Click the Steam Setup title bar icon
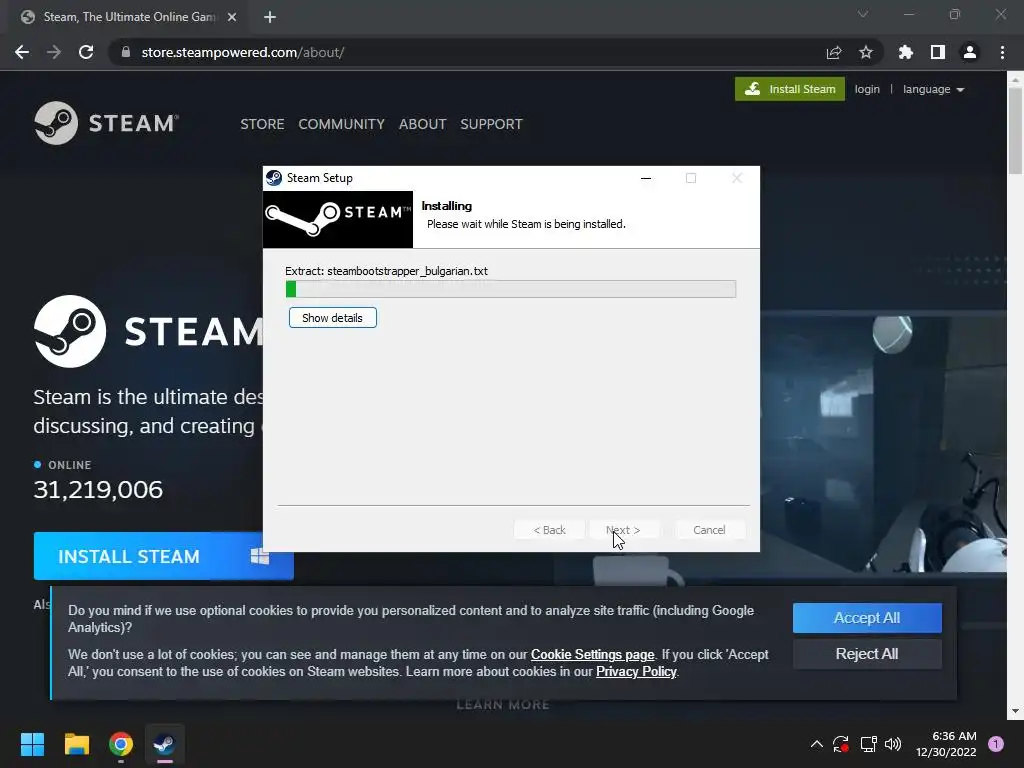This screenshot has width=1024, height=768. pos(274,178)
